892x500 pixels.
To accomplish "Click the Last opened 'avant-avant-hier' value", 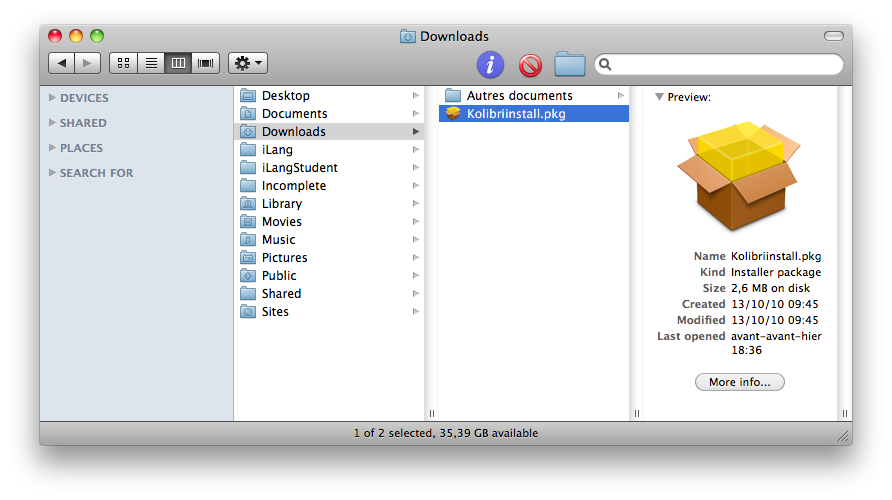I will point(776,336).
